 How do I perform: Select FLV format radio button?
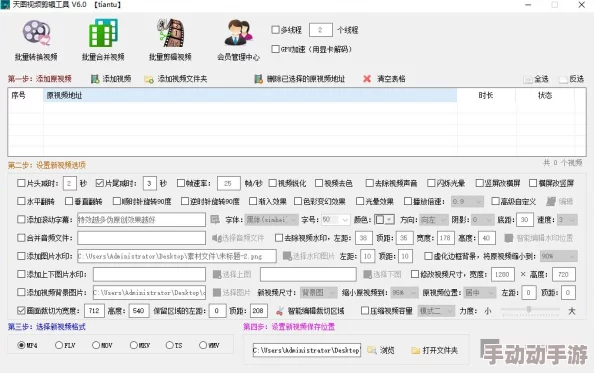(x=59, y=345)
